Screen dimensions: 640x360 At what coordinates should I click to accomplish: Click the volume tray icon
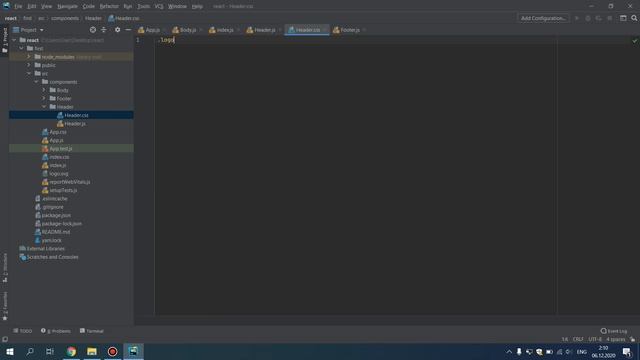click(x=568, y=352)
